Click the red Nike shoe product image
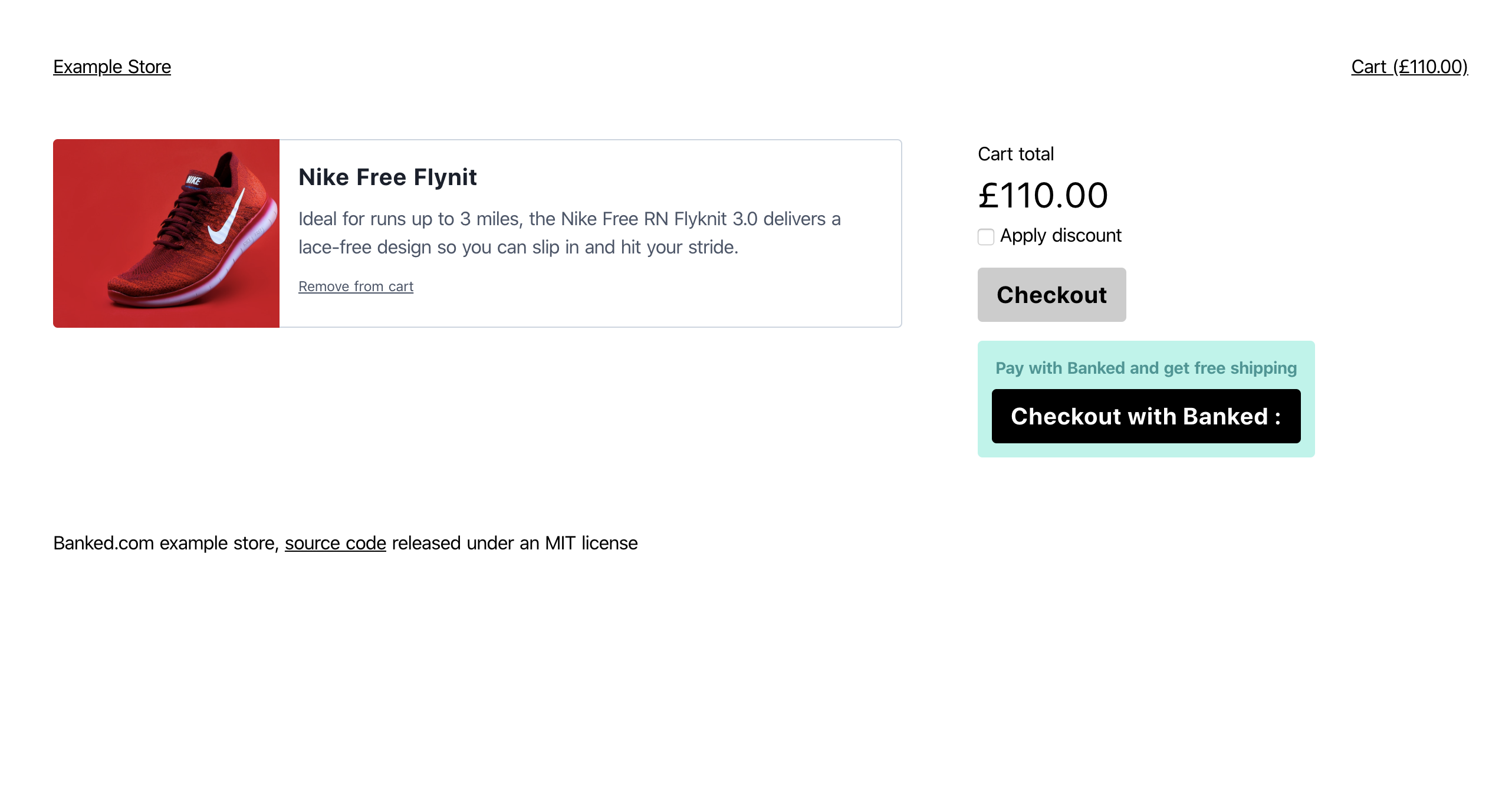This screenshot has height=797, width=1512. click(x=166, y=233)
